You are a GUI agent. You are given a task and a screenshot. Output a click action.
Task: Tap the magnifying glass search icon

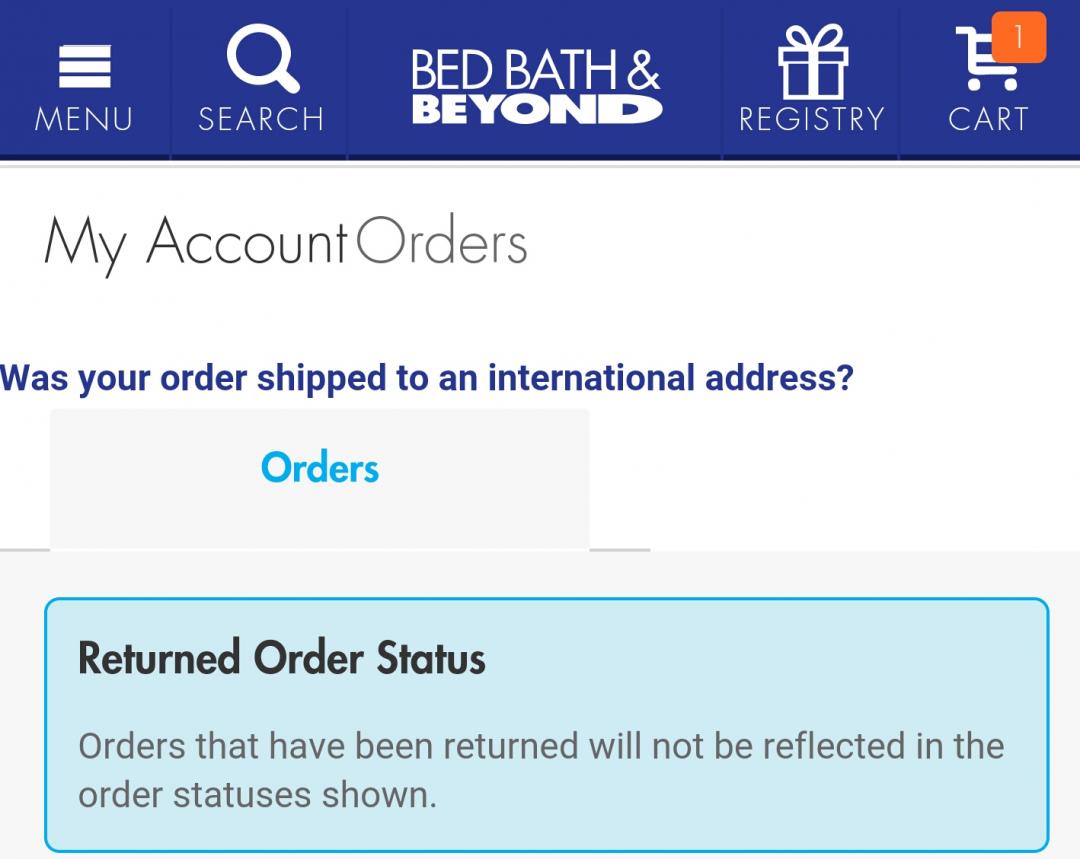click(262, 60)
